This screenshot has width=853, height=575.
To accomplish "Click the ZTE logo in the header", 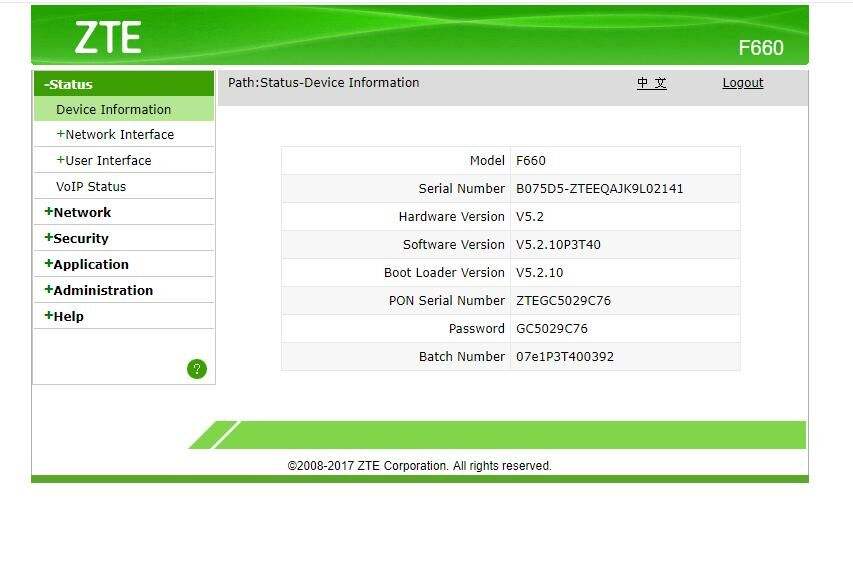I will (107, 38).
